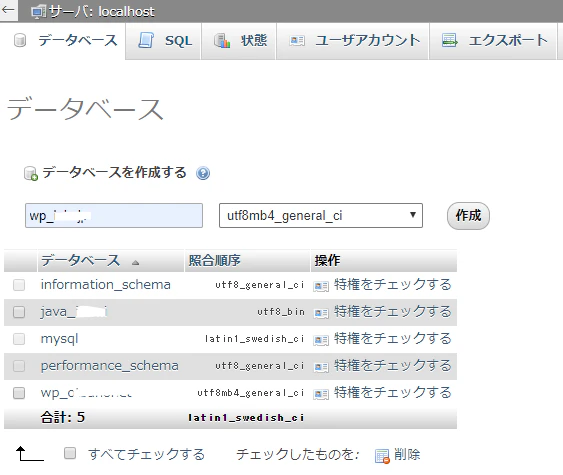Click the bold latin1_swedish_ci in total row

pos(246,418)
